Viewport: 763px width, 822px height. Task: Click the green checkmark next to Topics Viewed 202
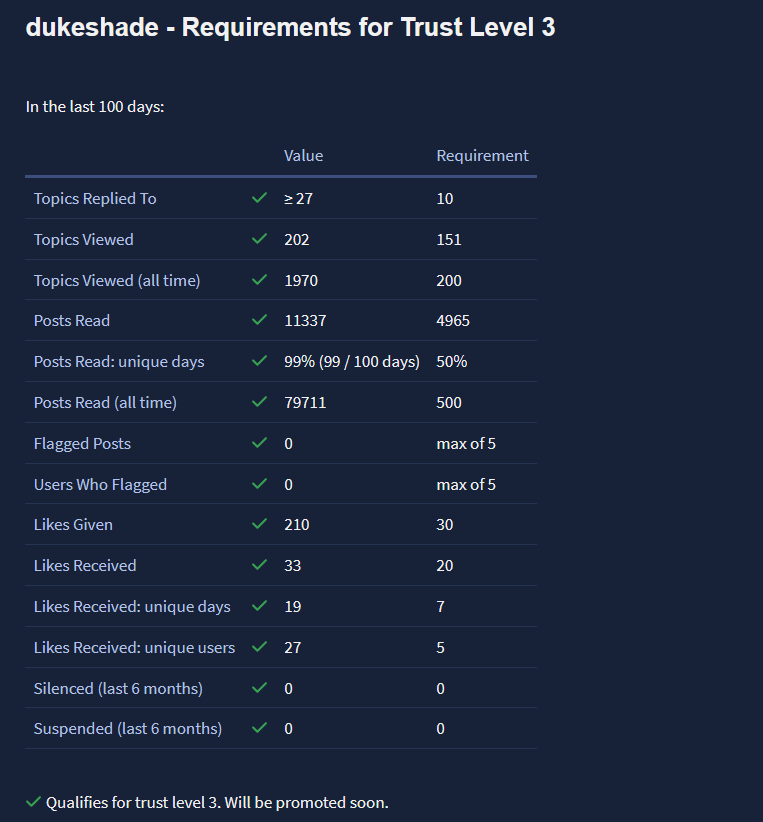(260, 239)
